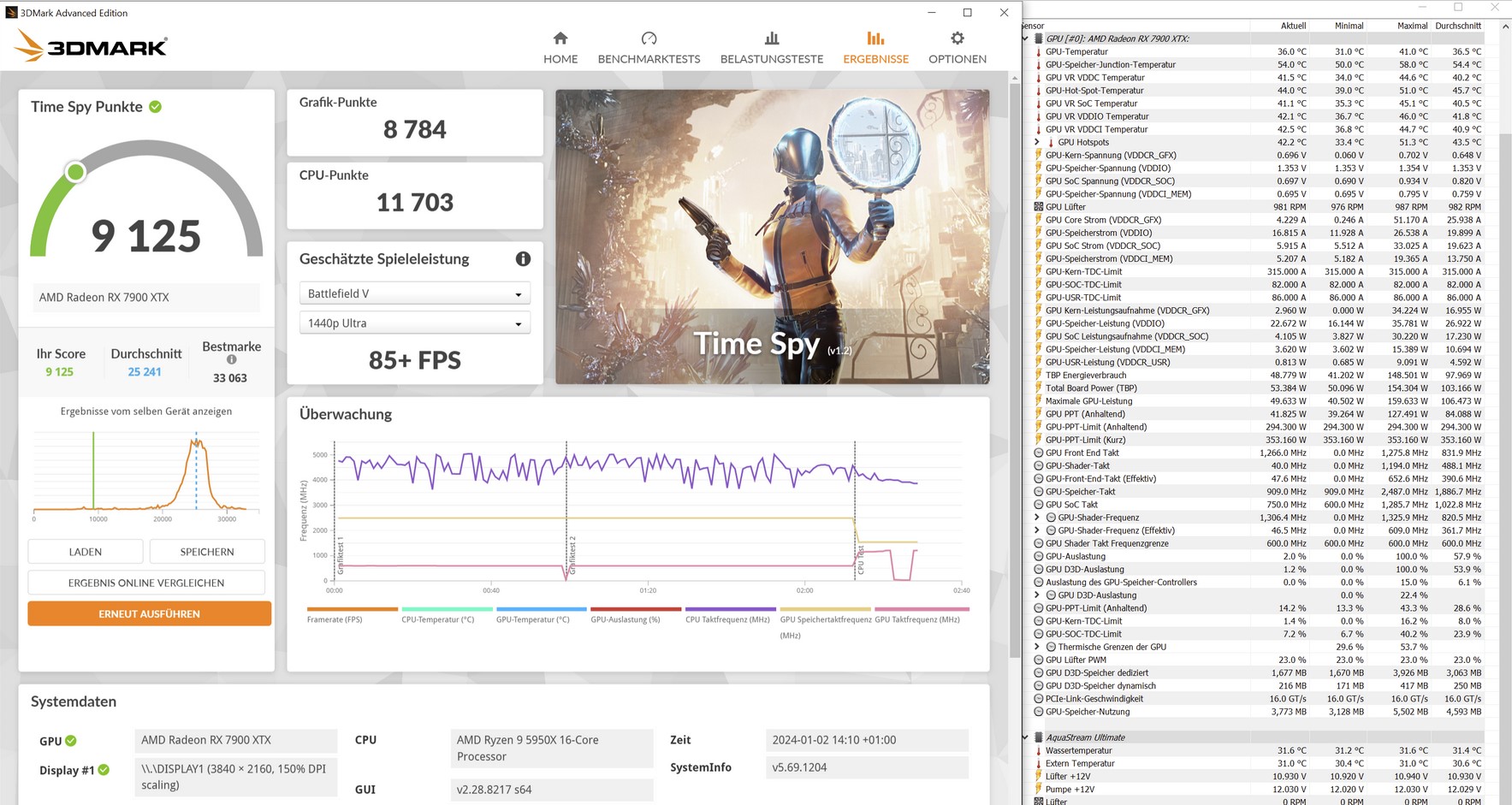
Task: Switch to the BELASTUNGSTESTE tab
Action: [772, 48]
